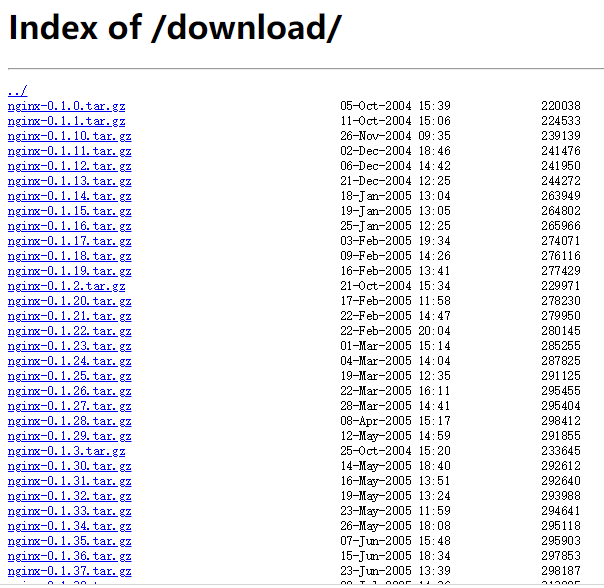Open the nginx-0.1.10.tar.gz link
The image size is (604, 588).
69,136
